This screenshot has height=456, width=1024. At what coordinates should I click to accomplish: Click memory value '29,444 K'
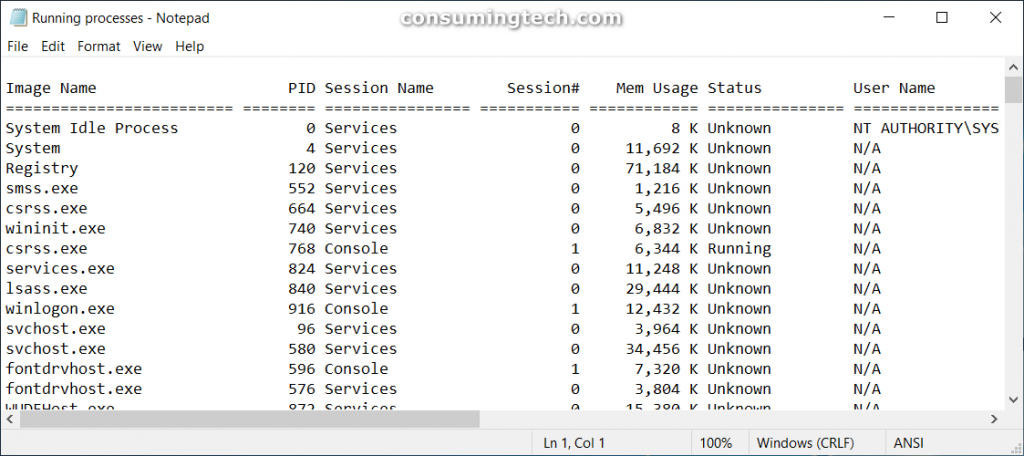click(x=662, y=289)
